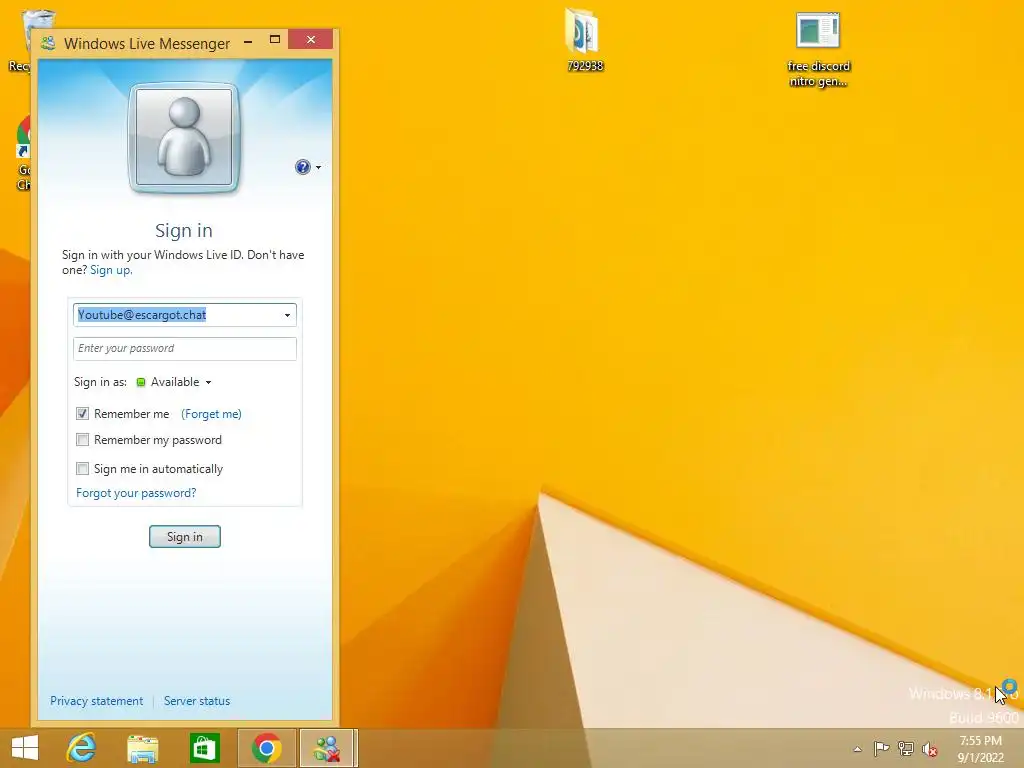Click the muted volume tray icon
The width and height of the screenshot is (1024, 768).
tap(929, 749)
